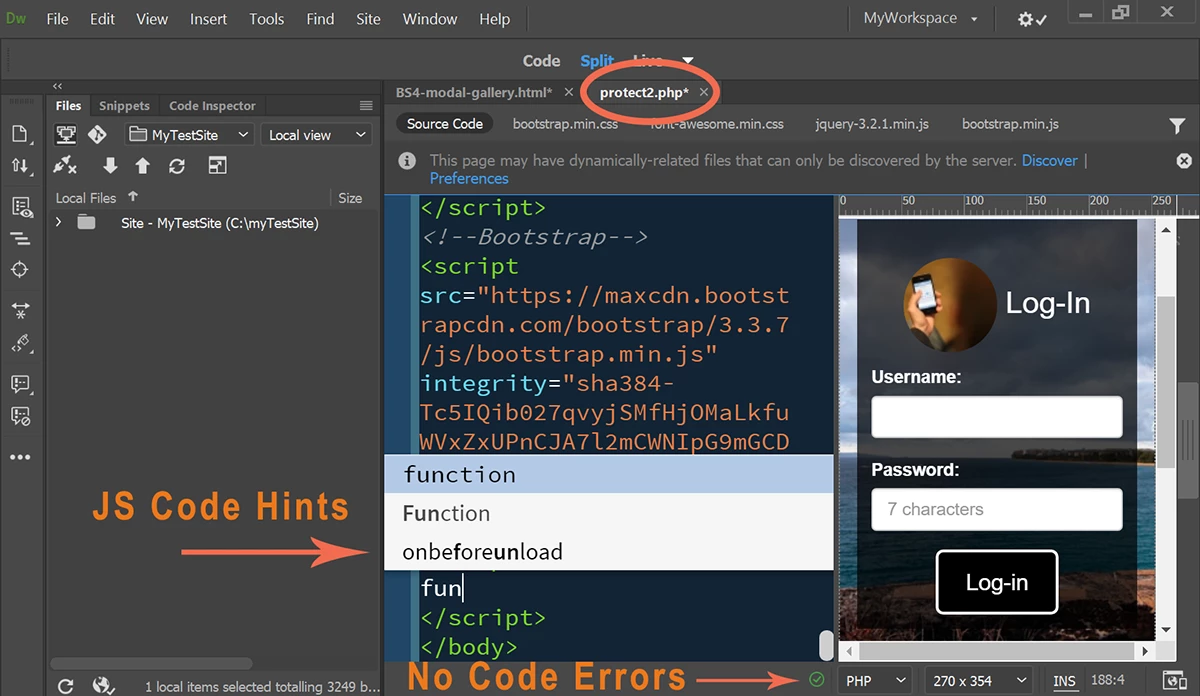Click the Username input field in preview
This screenshot has height=696, width=1200.
997,417
